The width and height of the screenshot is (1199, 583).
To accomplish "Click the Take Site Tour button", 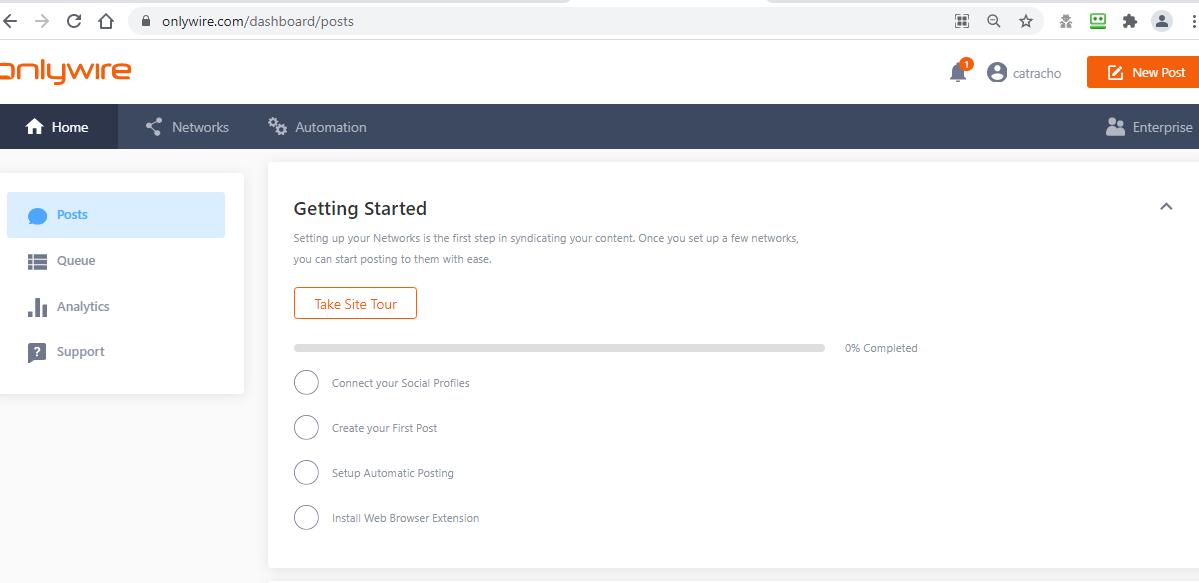I will (x=356, y=304).
